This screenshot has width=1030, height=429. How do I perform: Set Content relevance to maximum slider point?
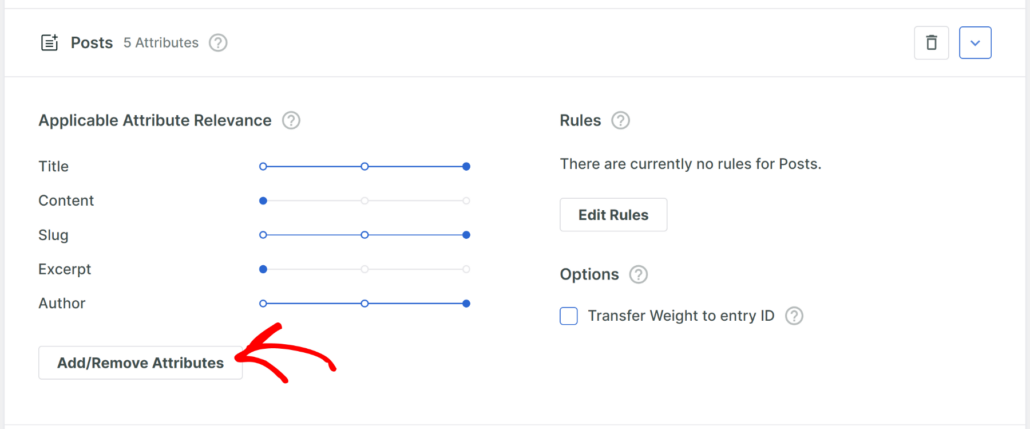click(466, 201)
